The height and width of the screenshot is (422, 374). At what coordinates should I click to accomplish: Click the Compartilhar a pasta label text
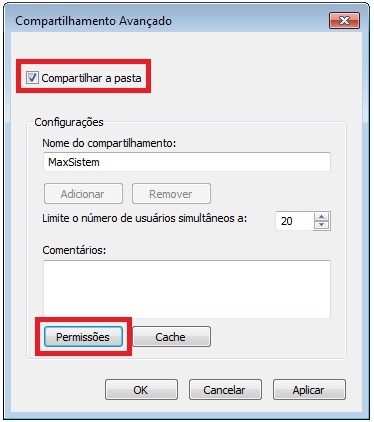click(x=91, y=78)
